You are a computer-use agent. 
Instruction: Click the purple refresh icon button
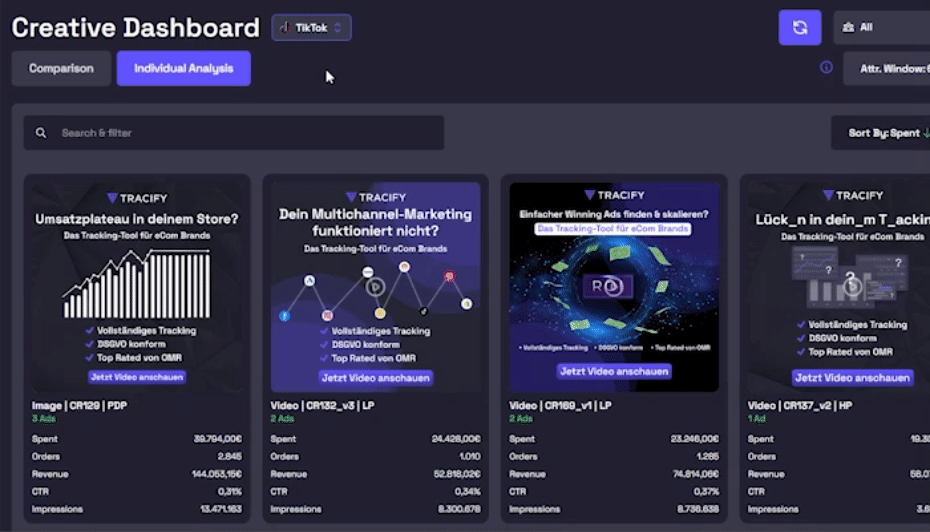click(800, 27)
